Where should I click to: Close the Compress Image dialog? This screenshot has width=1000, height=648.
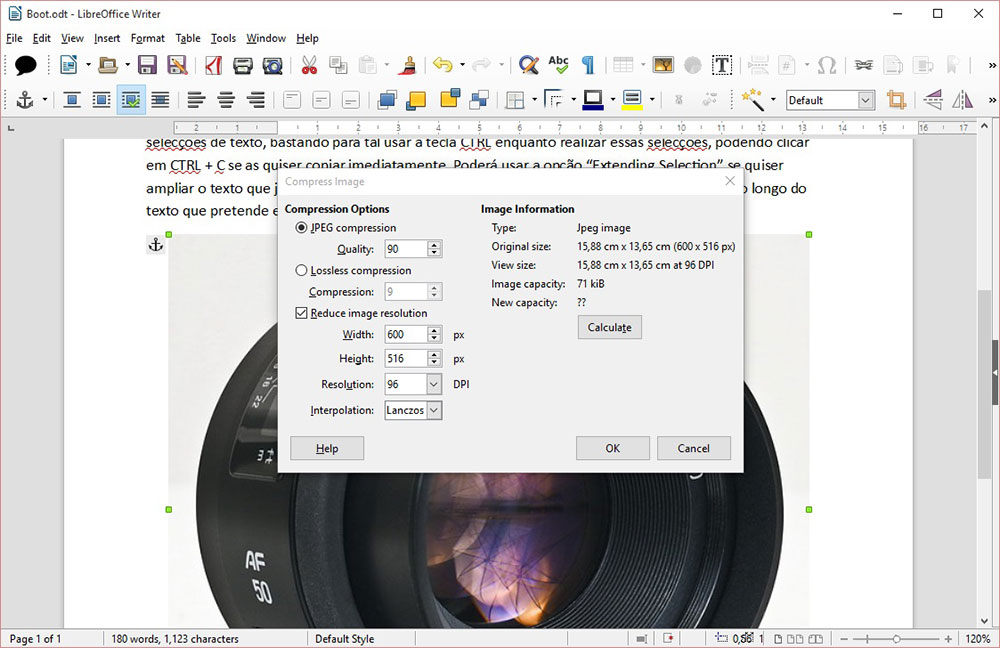730,181
